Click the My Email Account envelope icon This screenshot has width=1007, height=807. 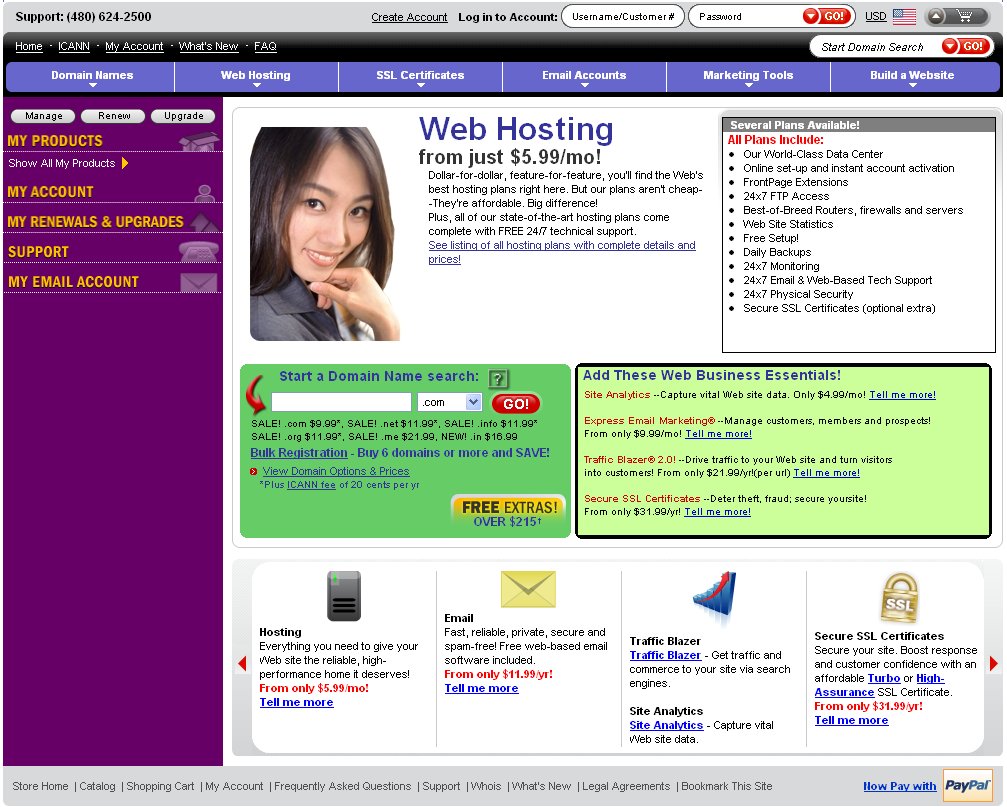click(198, 282)
